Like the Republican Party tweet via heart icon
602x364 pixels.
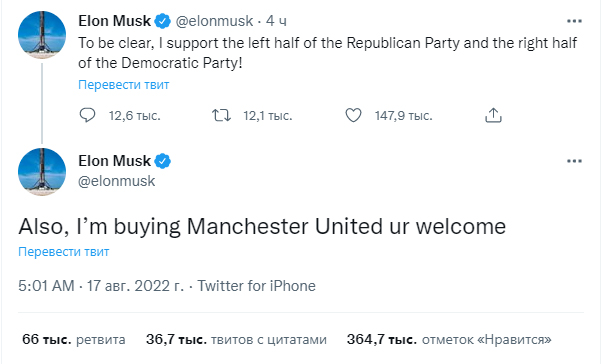coord(353,115)
